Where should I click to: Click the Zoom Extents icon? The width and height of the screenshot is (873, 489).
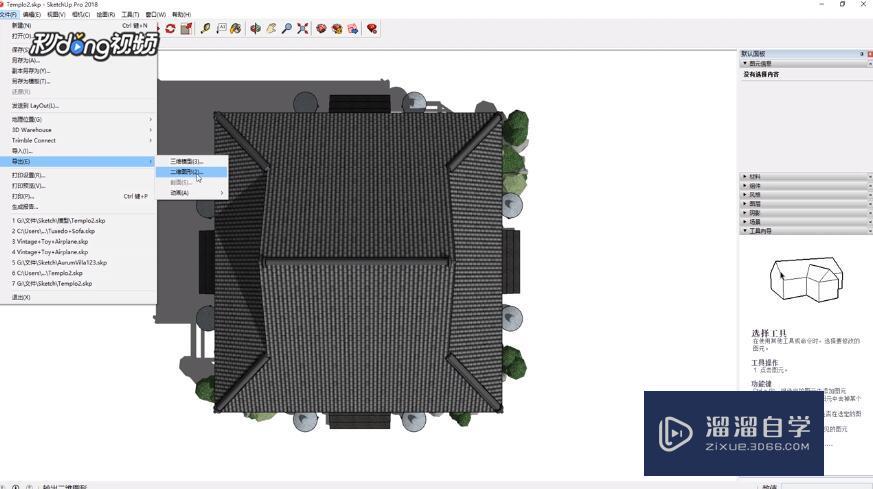(303, 28)
